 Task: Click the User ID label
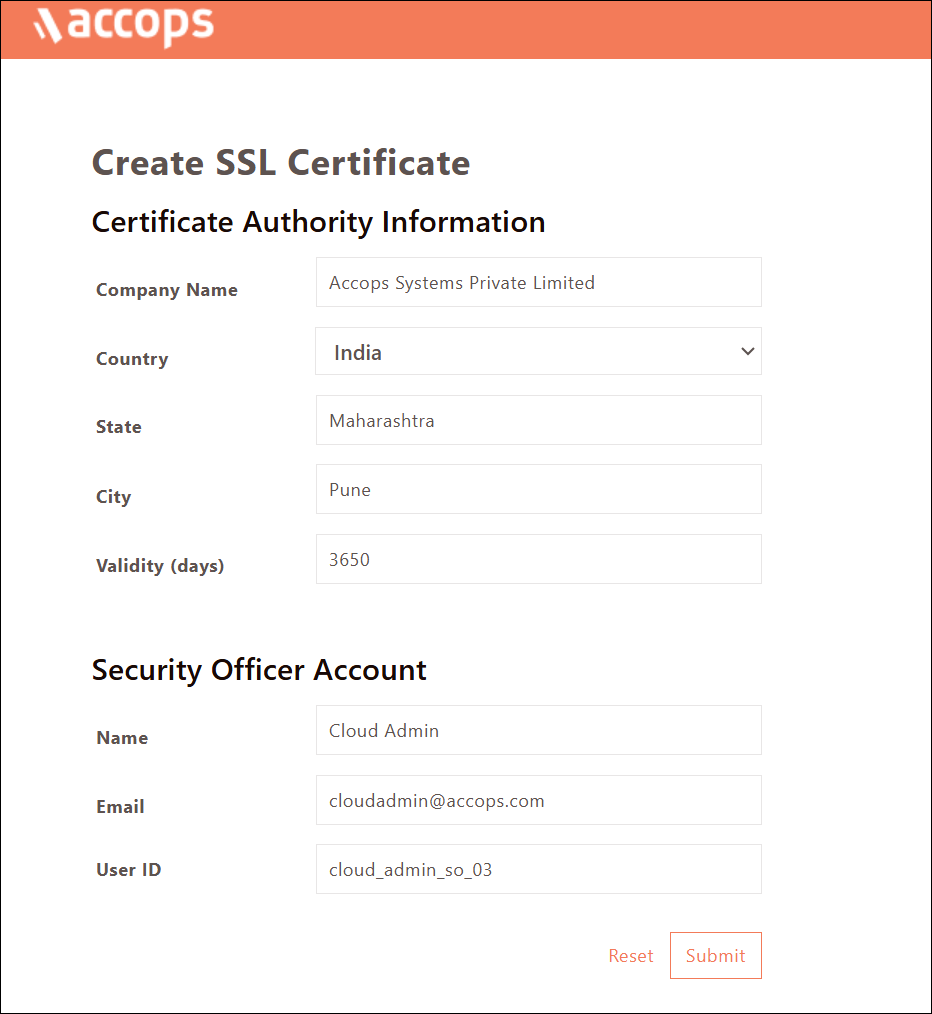129,870
